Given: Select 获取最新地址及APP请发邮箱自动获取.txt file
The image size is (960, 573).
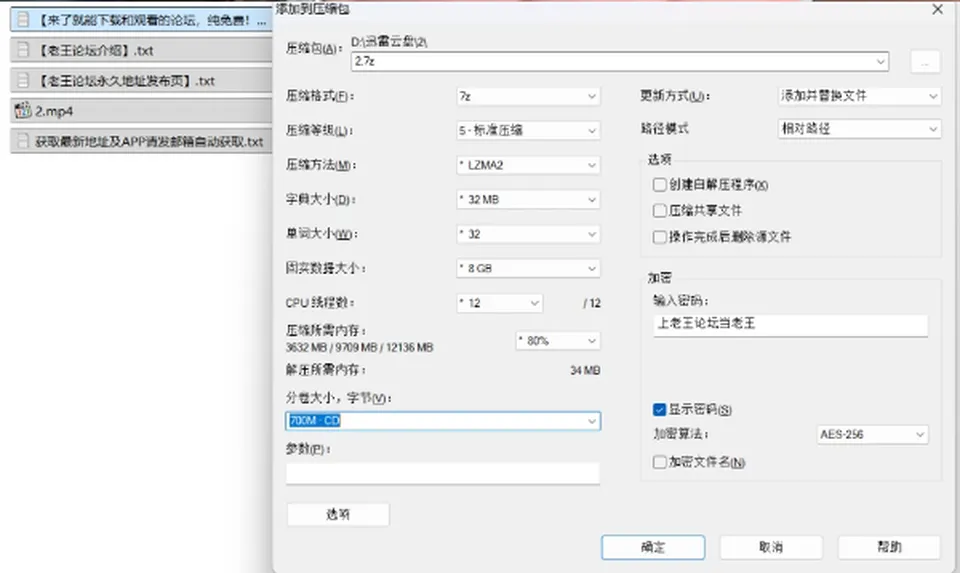Looking at the screenshot, I should [x=141, y=141].
